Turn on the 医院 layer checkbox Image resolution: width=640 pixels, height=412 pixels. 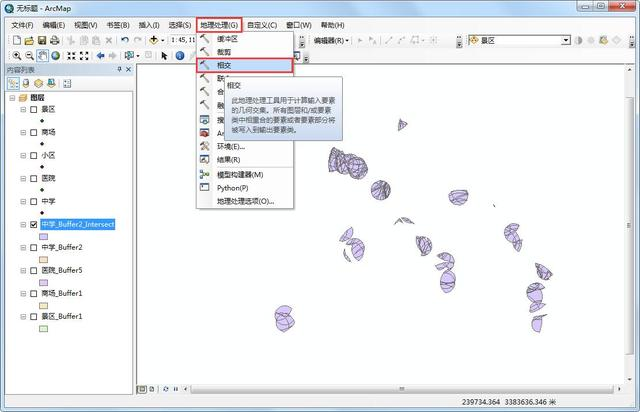(x=33, y=178)
